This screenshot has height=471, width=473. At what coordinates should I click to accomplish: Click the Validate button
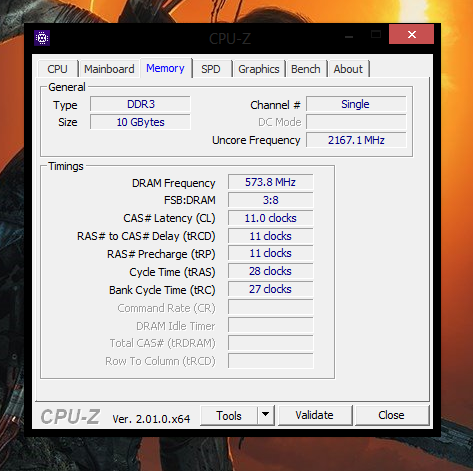pos(314,415)
